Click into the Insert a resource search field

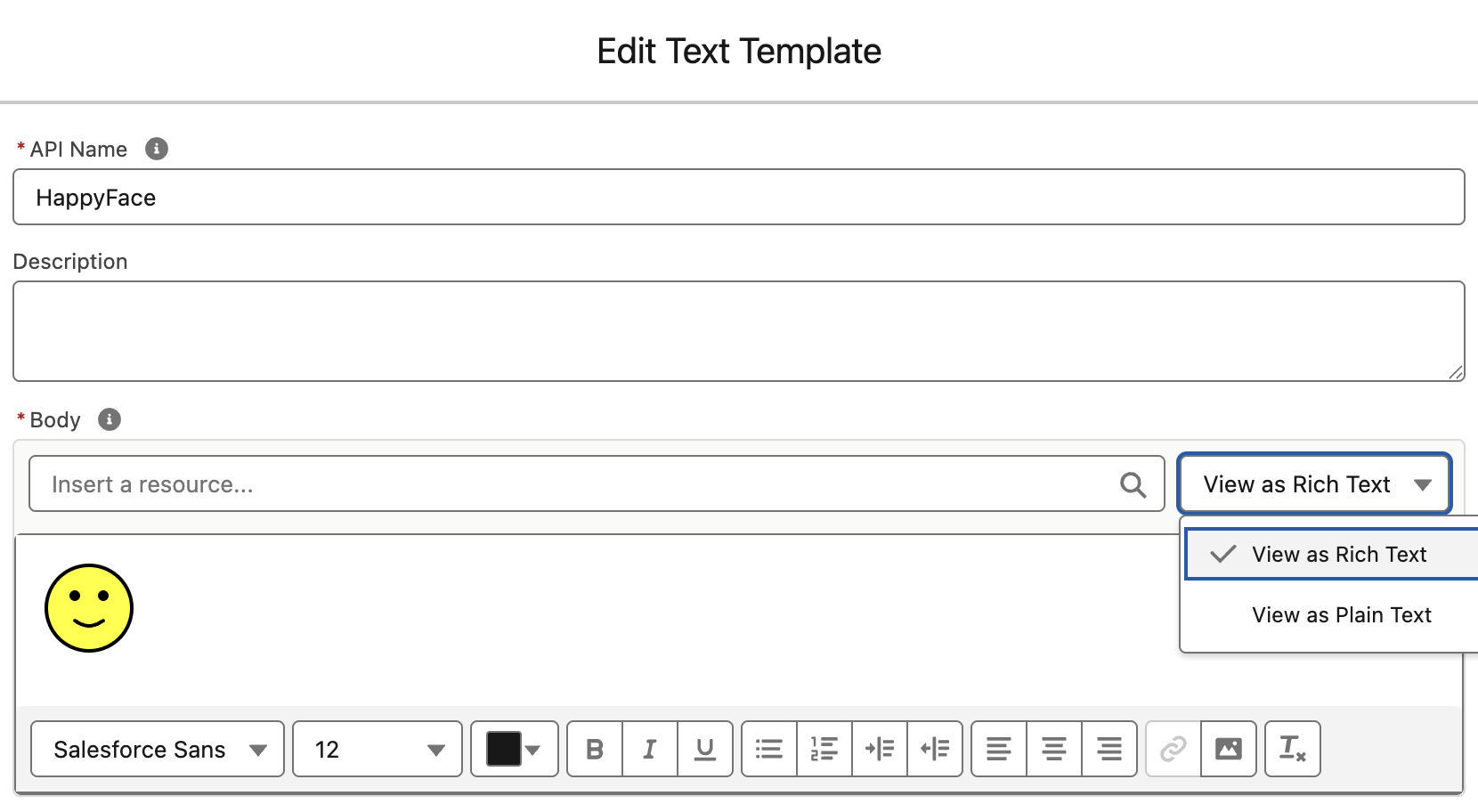click(x=570, y=484)
